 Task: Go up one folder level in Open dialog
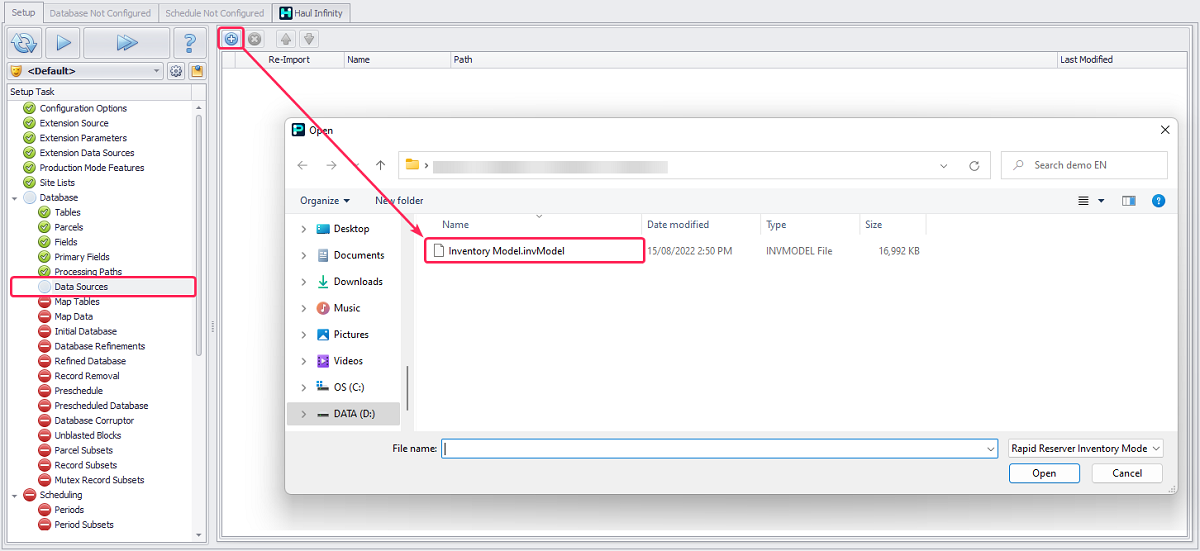point(380,165)
